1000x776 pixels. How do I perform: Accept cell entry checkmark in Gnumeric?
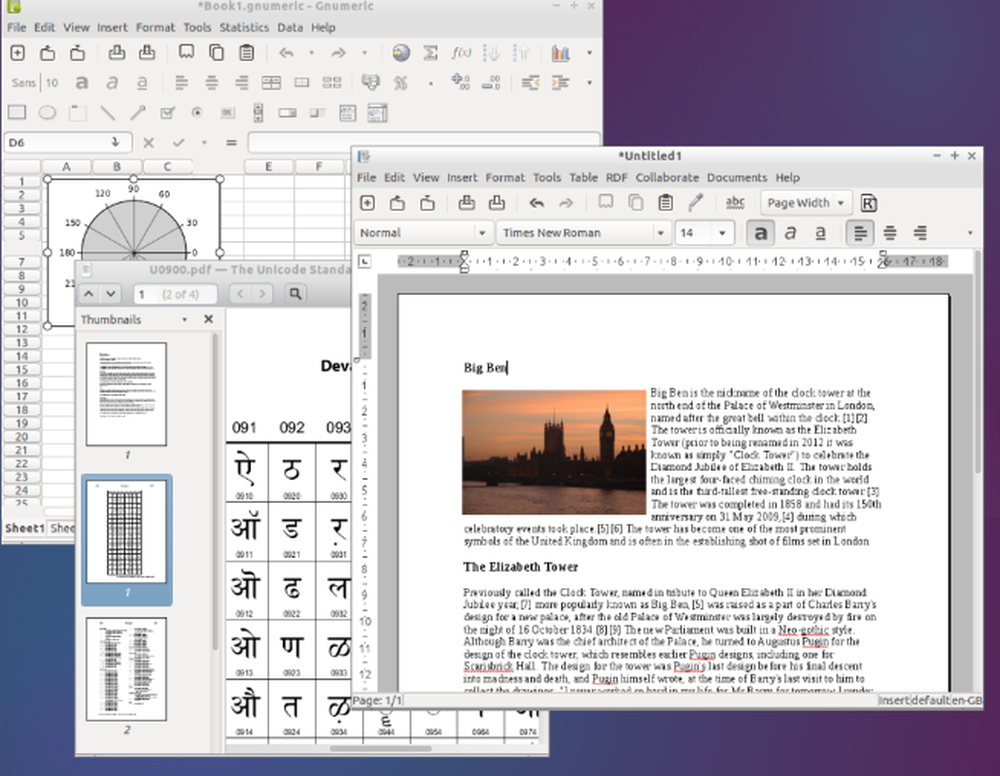coord(179,143)
